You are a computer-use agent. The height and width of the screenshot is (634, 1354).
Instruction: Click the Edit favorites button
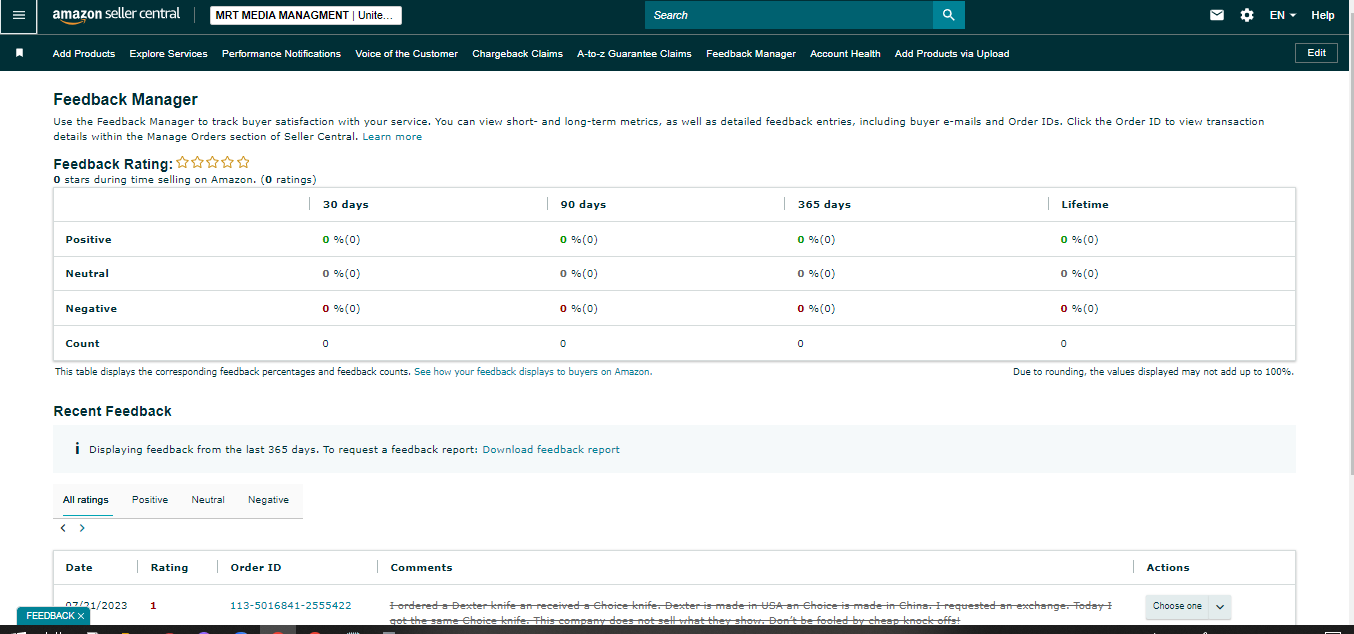tap(1316, 53)
